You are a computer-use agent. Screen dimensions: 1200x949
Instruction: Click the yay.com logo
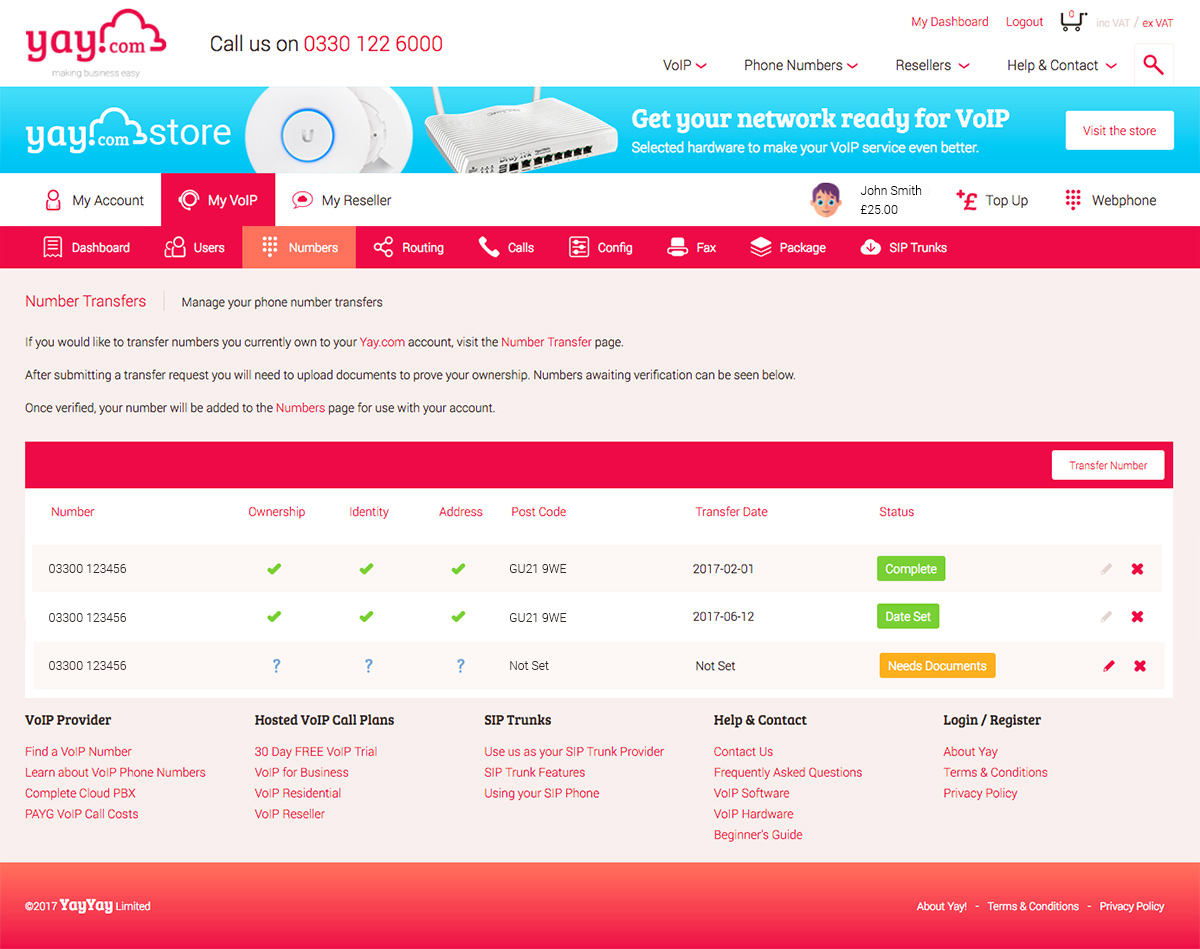pyautogui.click(x=96, y=43)
